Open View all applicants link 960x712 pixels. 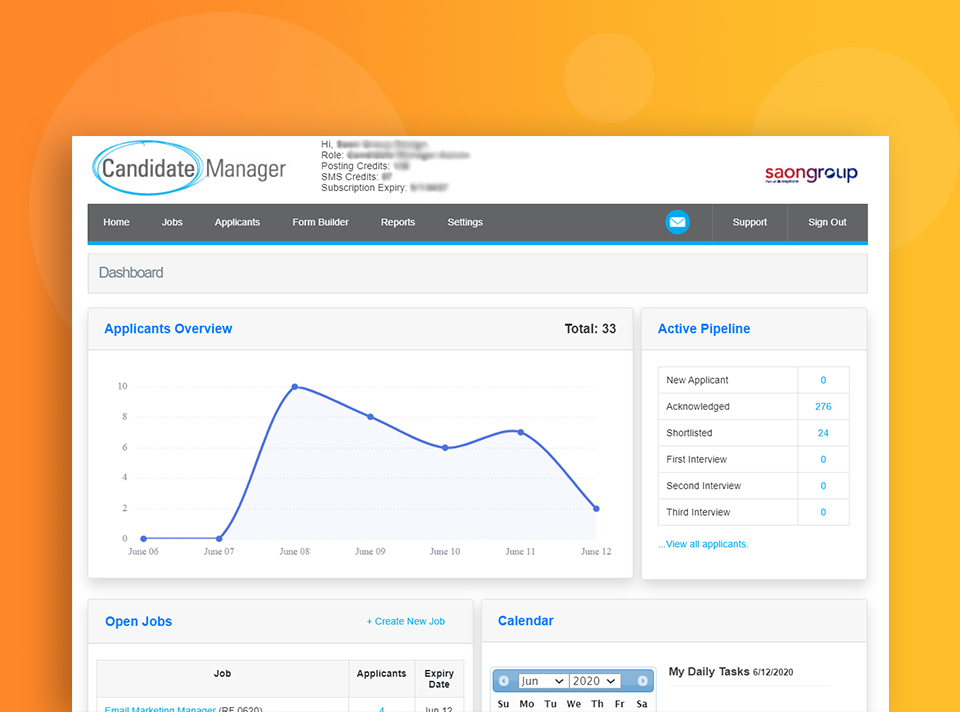(x=703, y=543)
